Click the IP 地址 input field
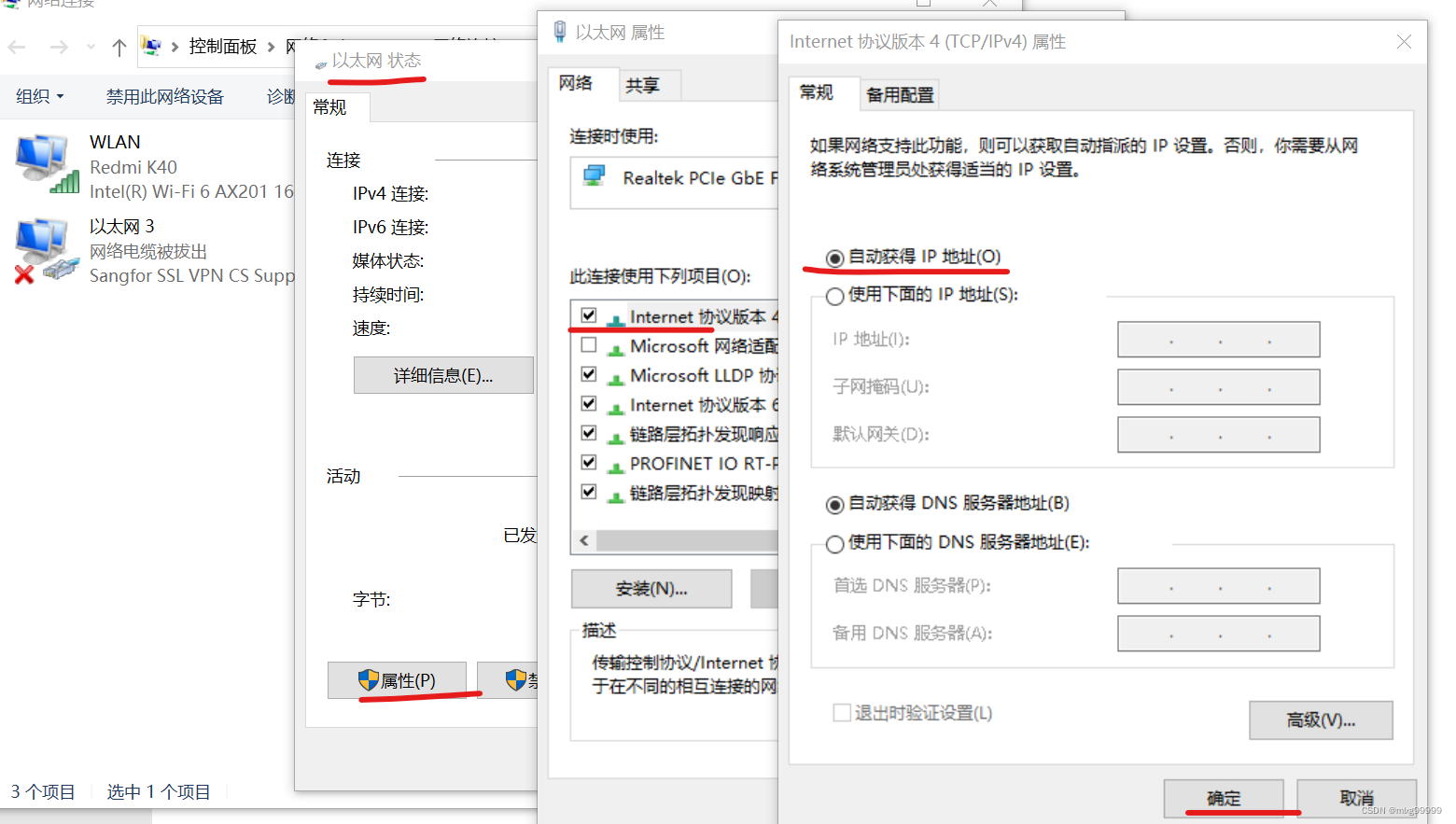This screenshot has width=1456, height=824. [x=1219, y=340]
